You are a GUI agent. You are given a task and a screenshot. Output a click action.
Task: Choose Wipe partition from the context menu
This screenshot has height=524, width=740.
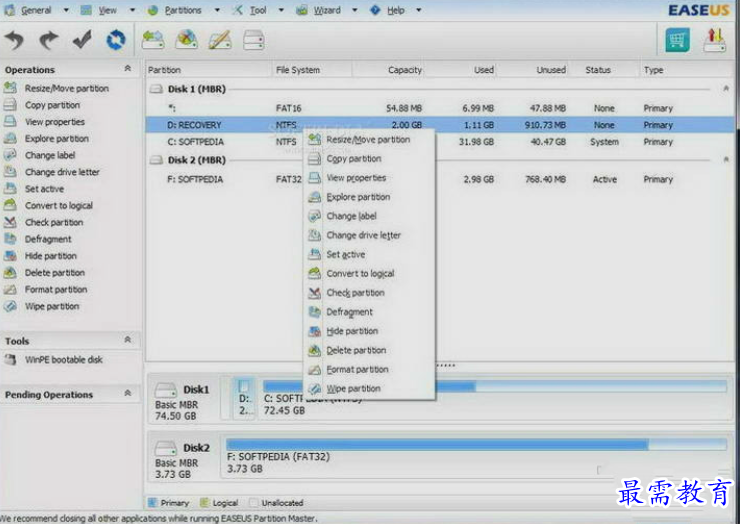(x=368, y=389)
